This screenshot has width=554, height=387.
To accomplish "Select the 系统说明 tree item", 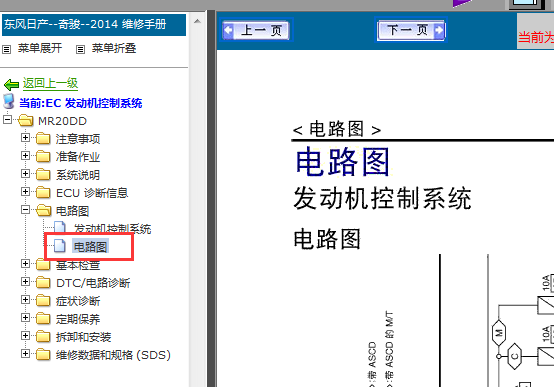I will click(78, 175).
